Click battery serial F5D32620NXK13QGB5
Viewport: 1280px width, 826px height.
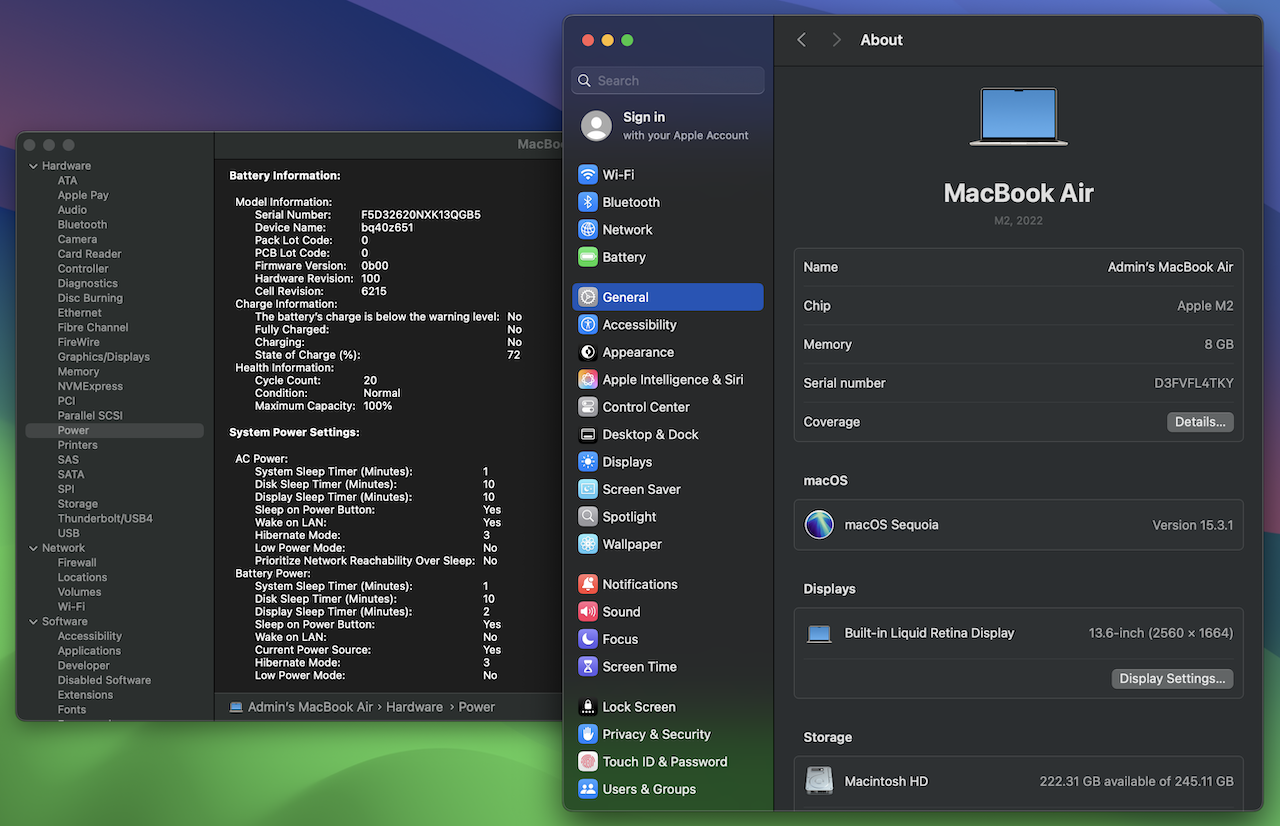click(x=421, y=215)
